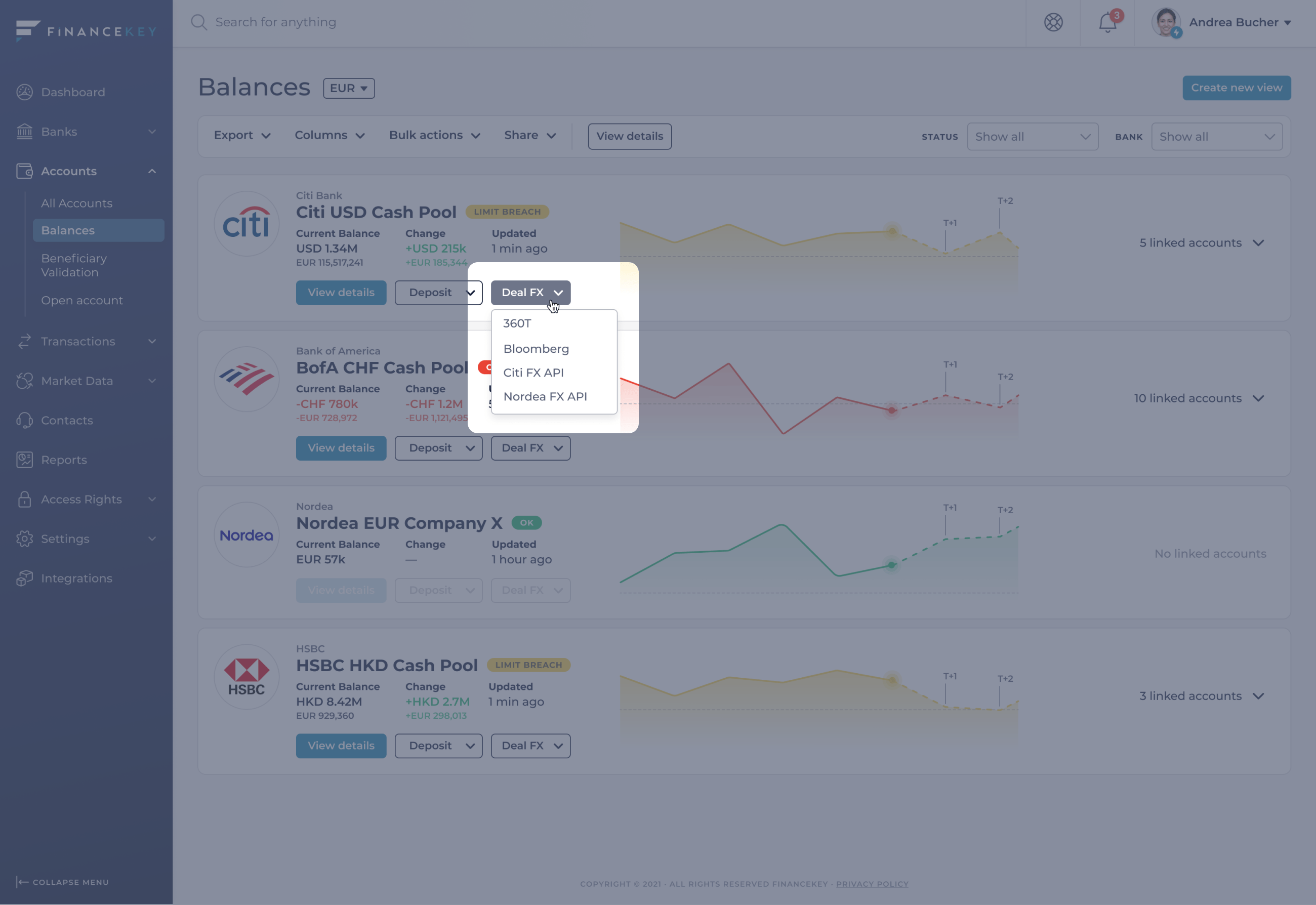This screenshot has height=905, width=1316.
Task: Open the EUR currency dropdown
Action: pos(349,89)
